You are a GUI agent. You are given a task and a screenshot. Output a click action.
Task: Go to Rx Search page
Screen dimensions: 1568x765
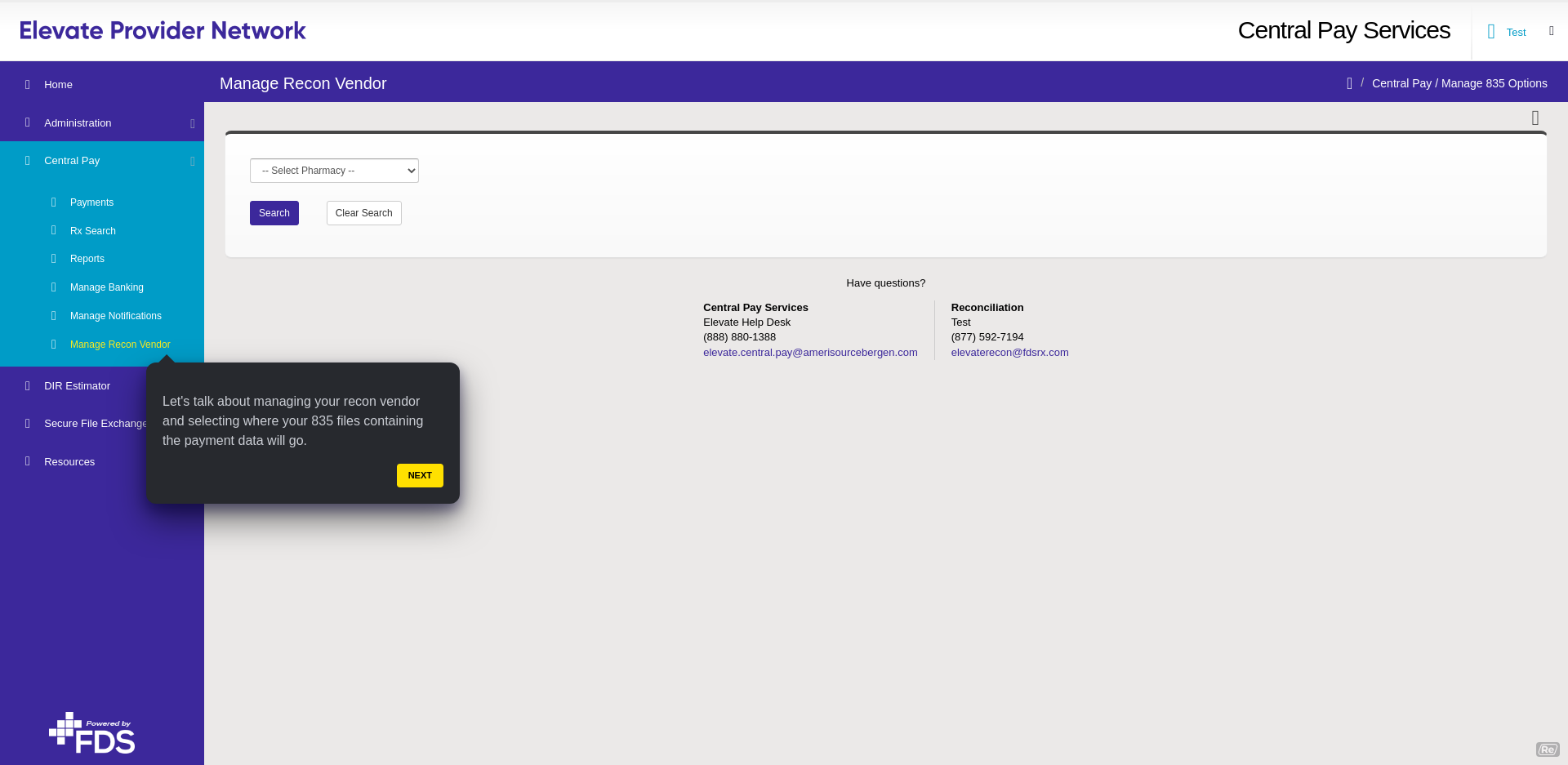point(93,231)
